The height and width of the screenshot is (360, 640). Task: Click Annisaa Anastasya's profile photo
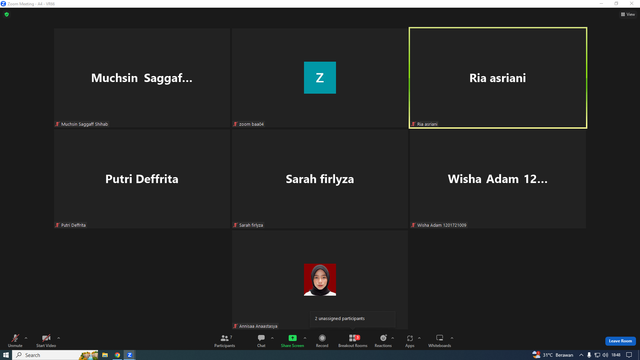point(320,280)
